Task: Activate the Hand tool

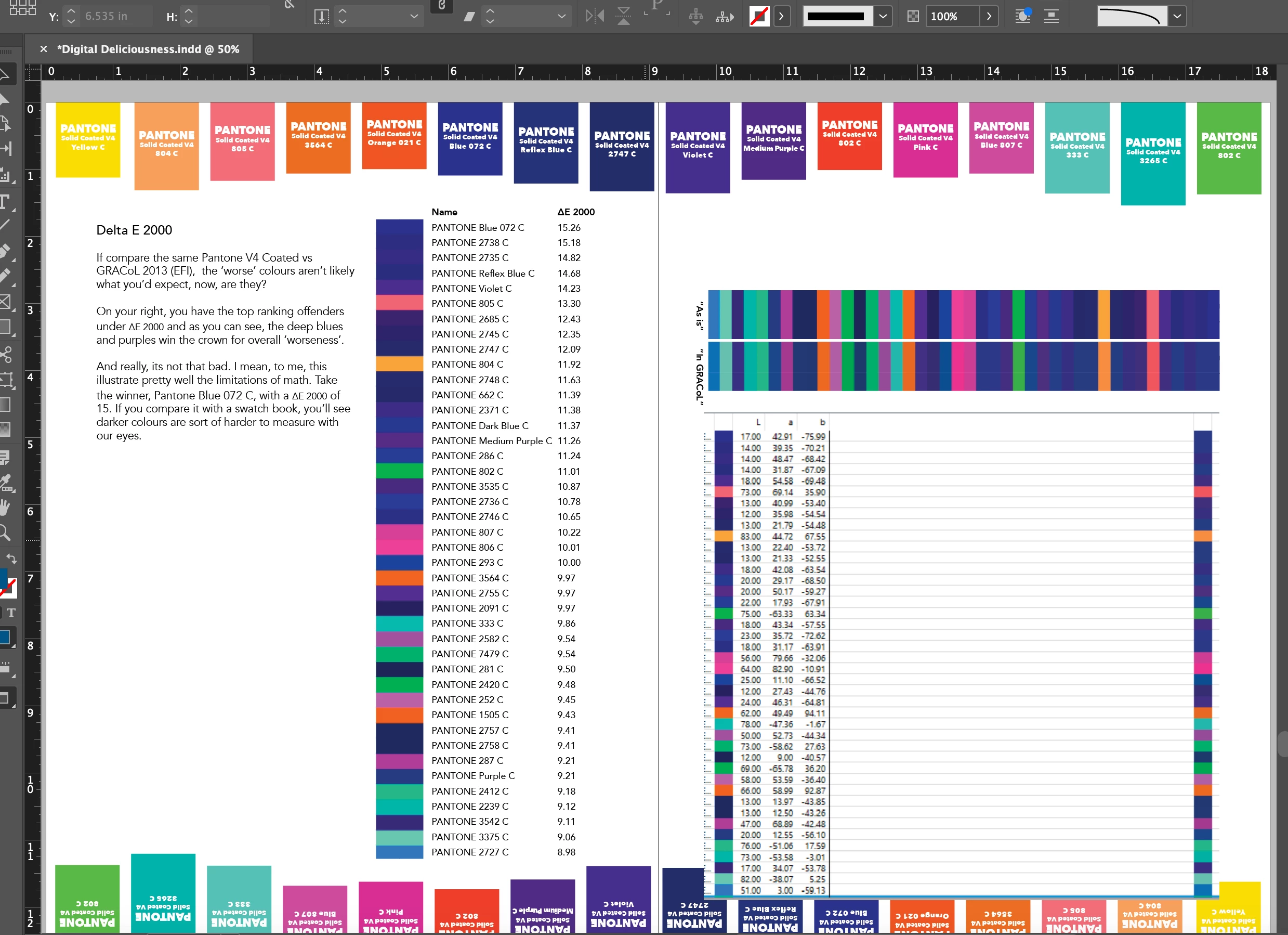Action: (6, 507)
